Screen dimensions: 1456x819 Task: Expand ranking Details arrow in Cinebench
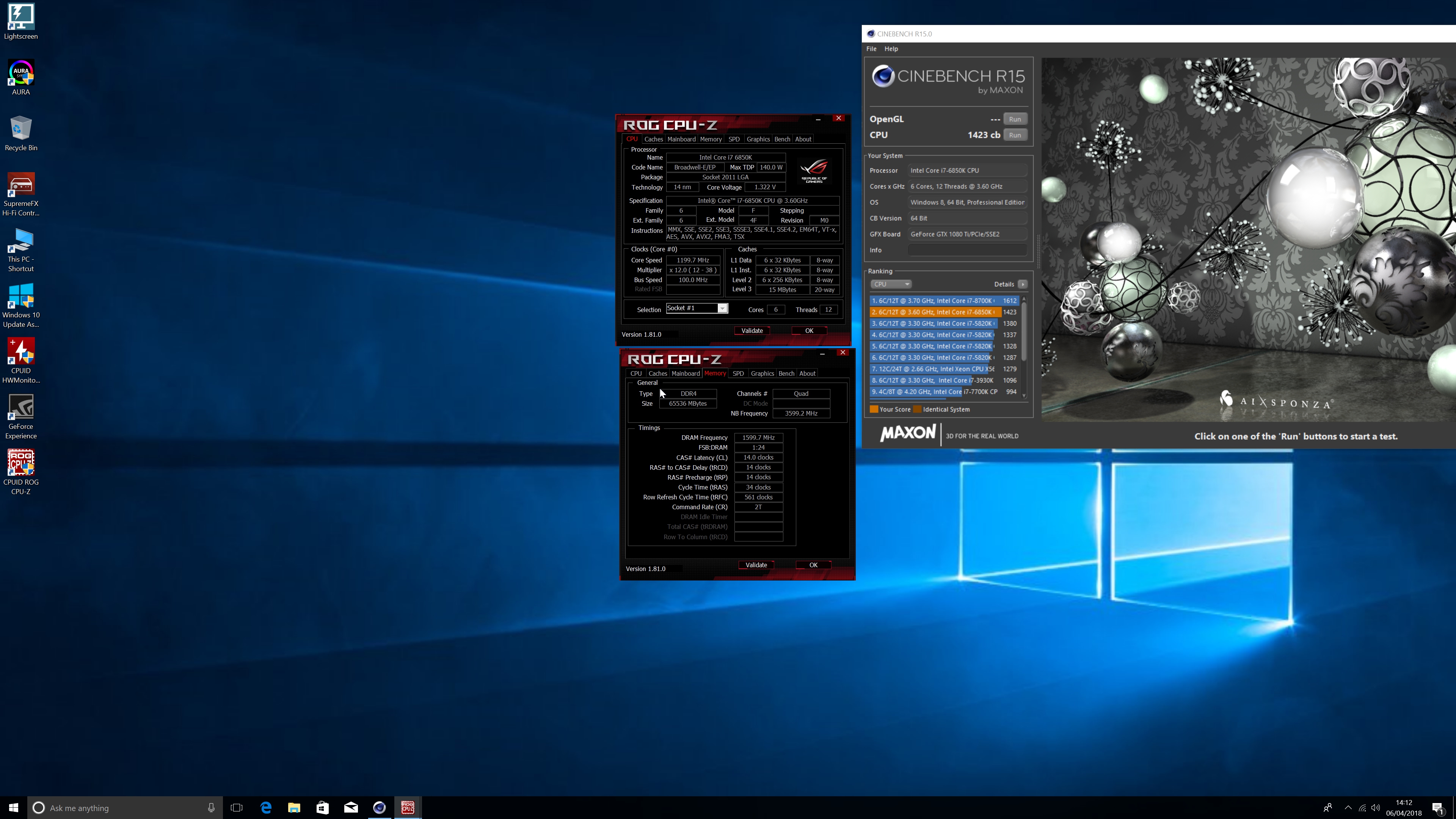point(1023,284)
